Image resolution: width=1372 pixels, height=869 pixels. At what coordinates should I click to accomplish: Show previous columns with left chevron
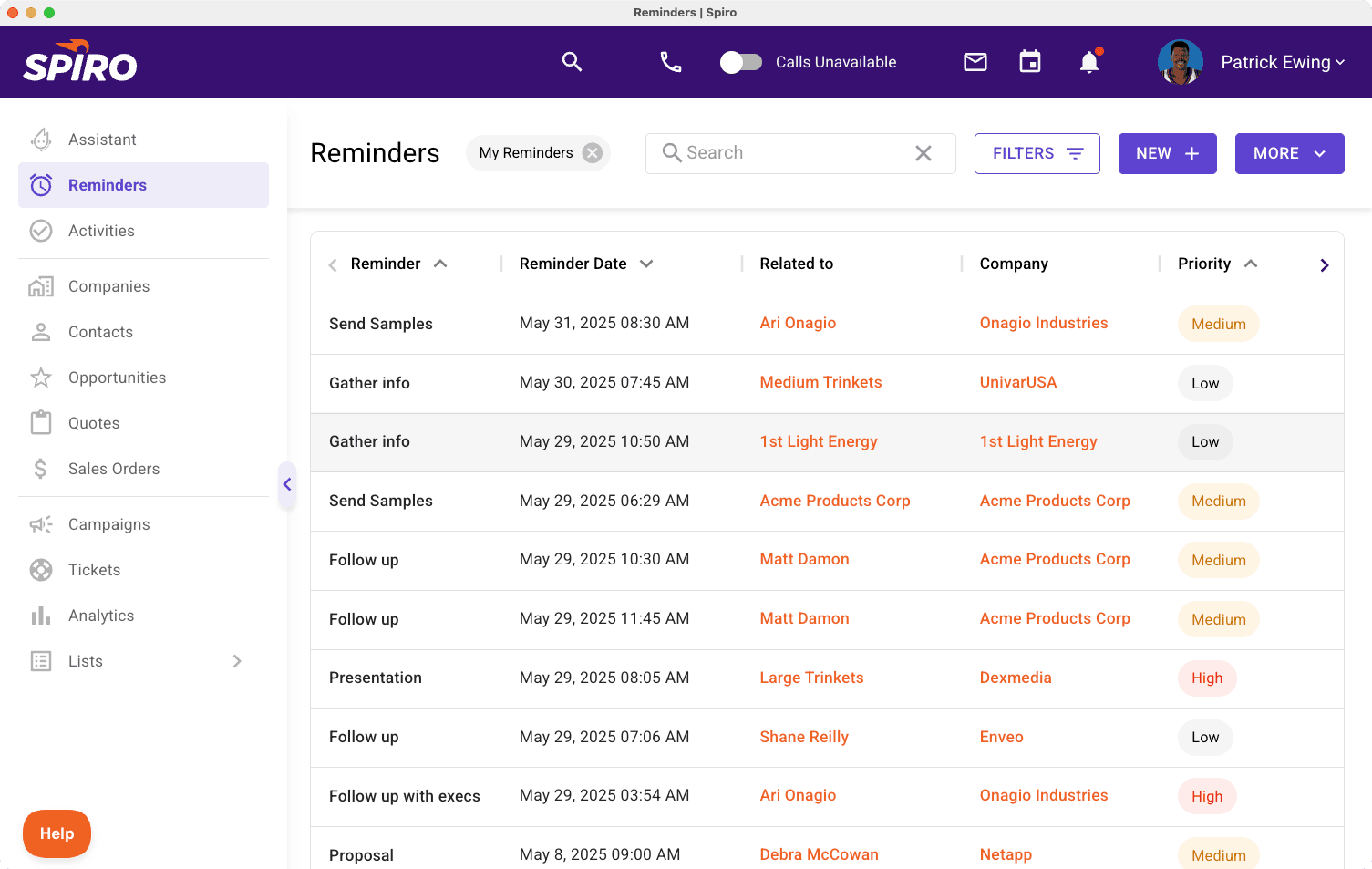333,265
